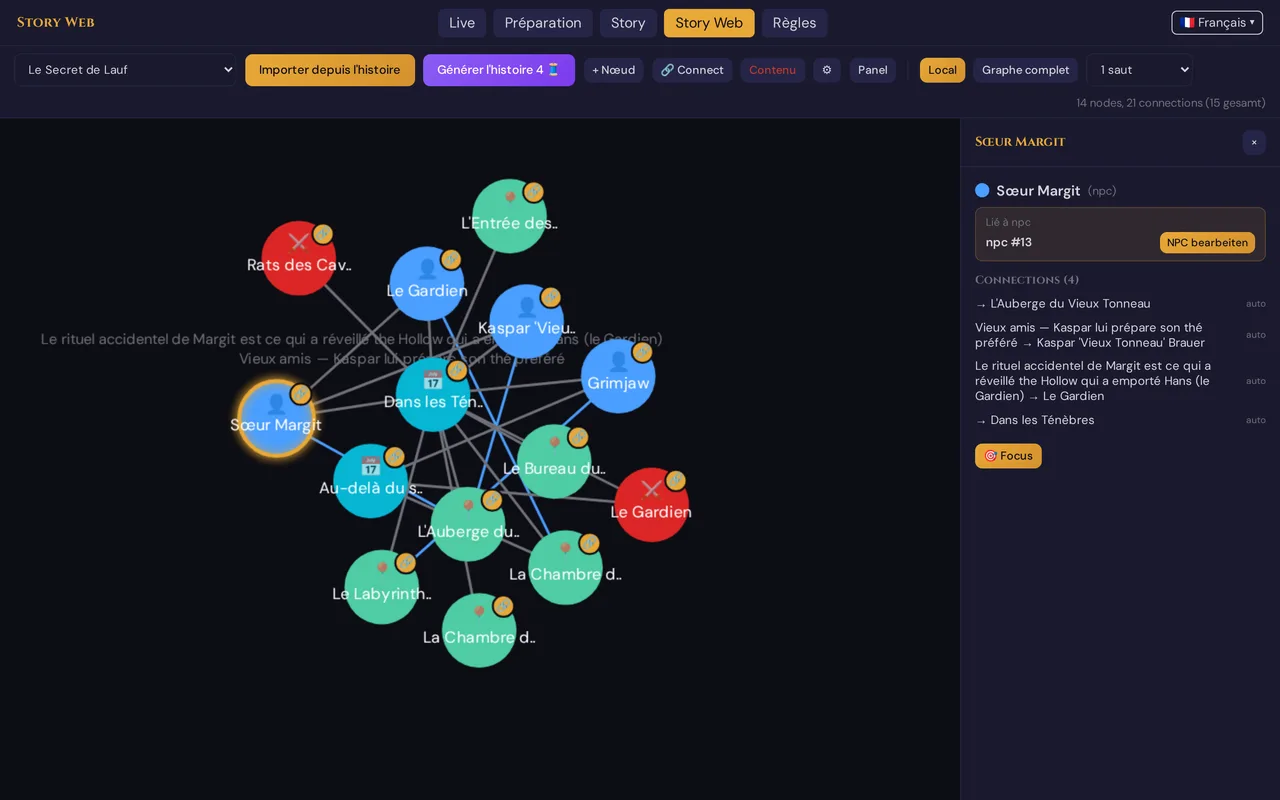Close the Sœur Margit side panel
Image resolution: width=1280 pixels, height=800 pixels.
point(1254,142)
